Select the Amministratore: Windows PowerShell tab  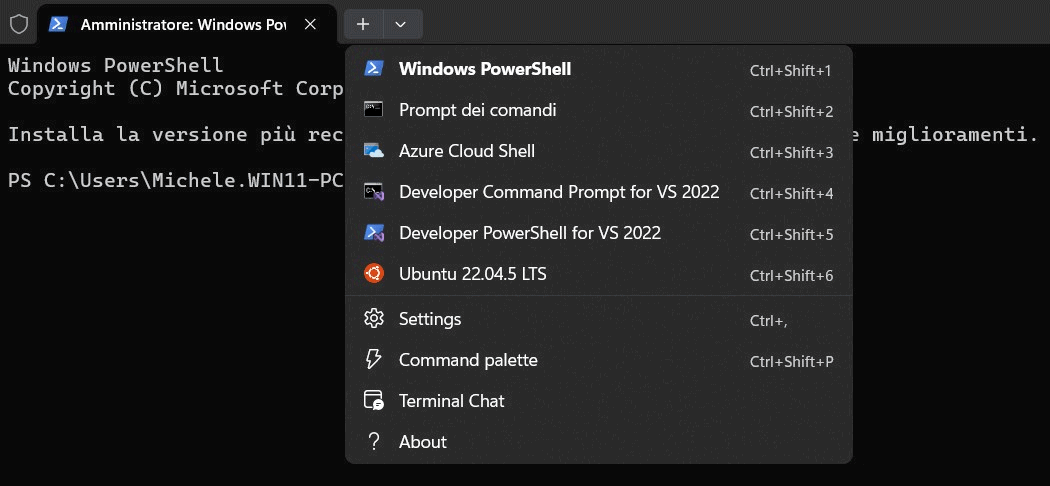tap(187, 24)
